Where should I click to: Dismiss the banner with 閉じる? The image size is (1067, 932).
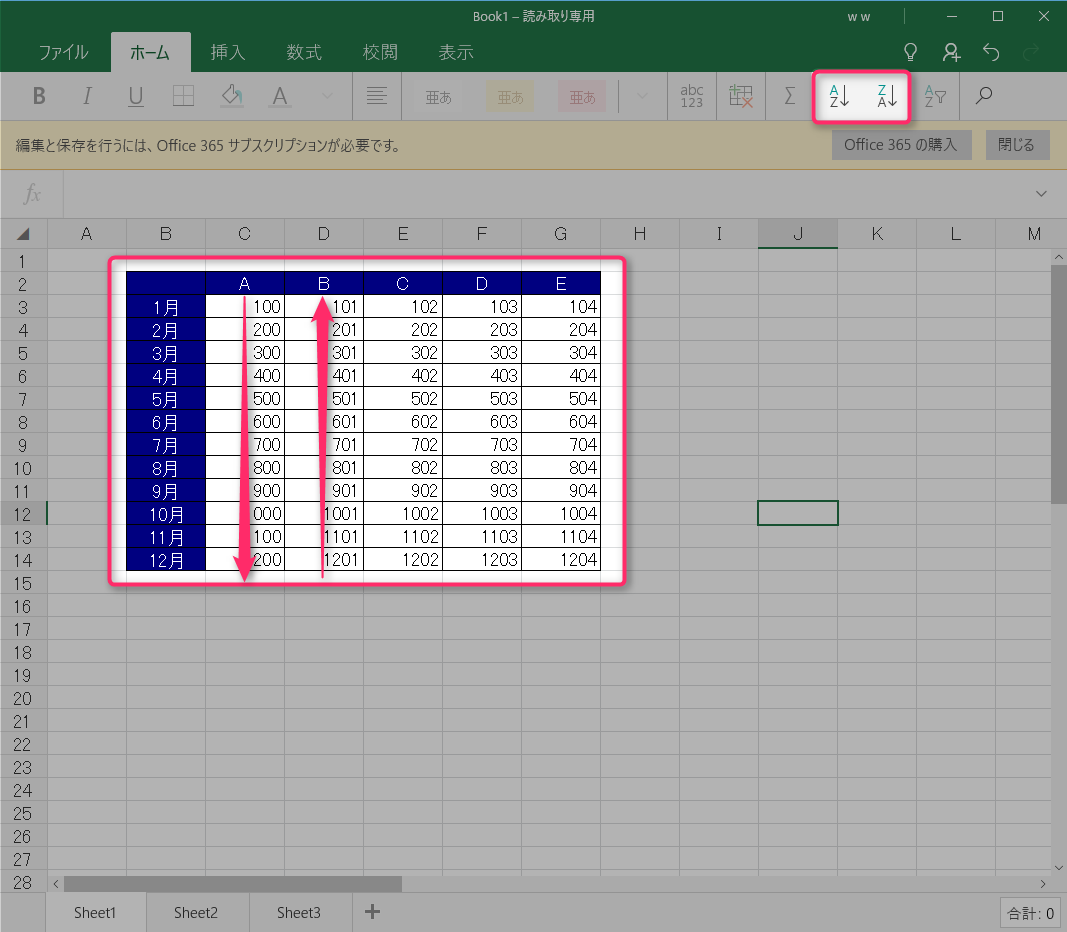[x=1017, y=145]
